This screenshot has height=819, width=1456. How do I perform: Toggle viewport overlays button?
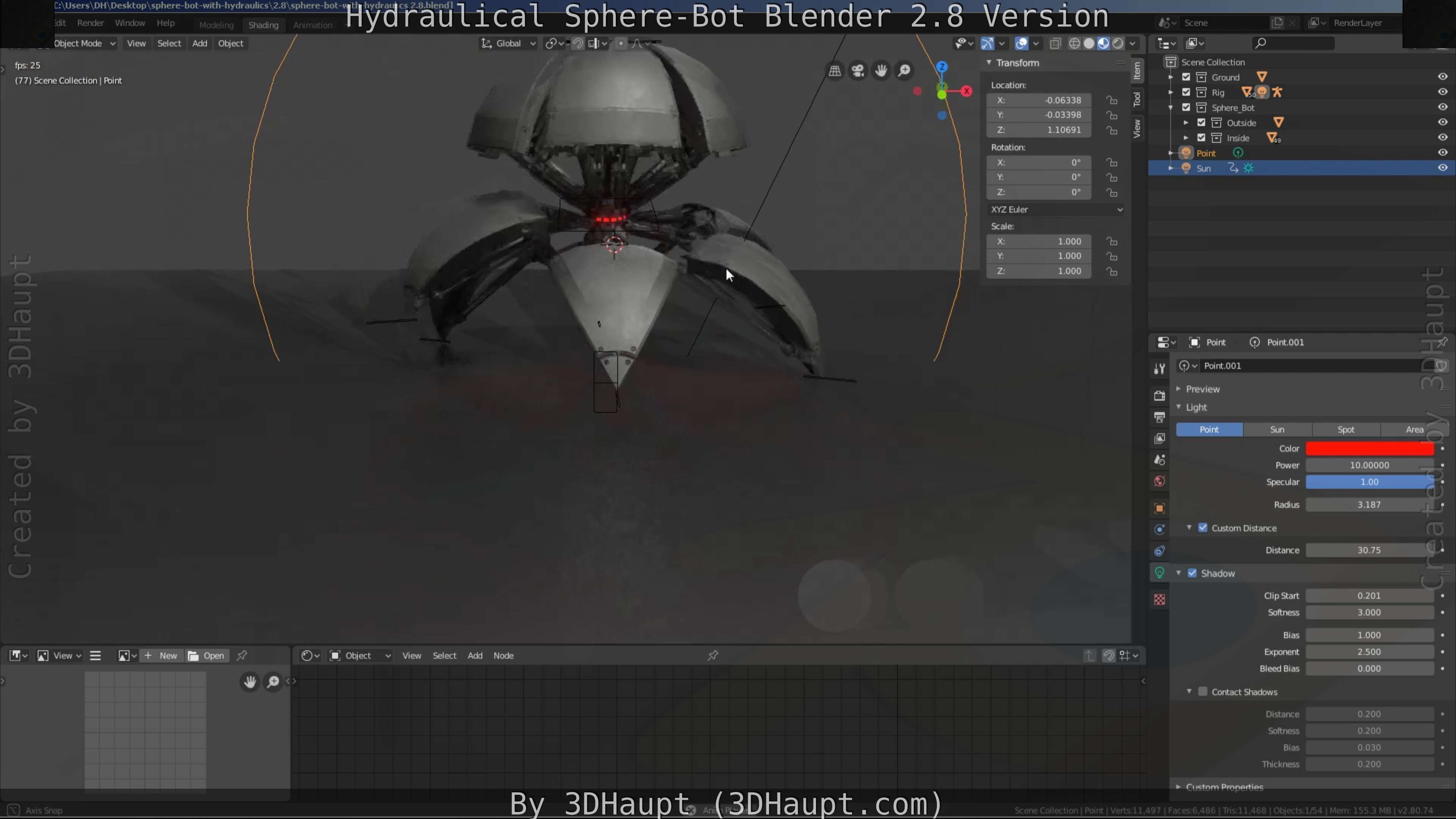click(1021, 44)
